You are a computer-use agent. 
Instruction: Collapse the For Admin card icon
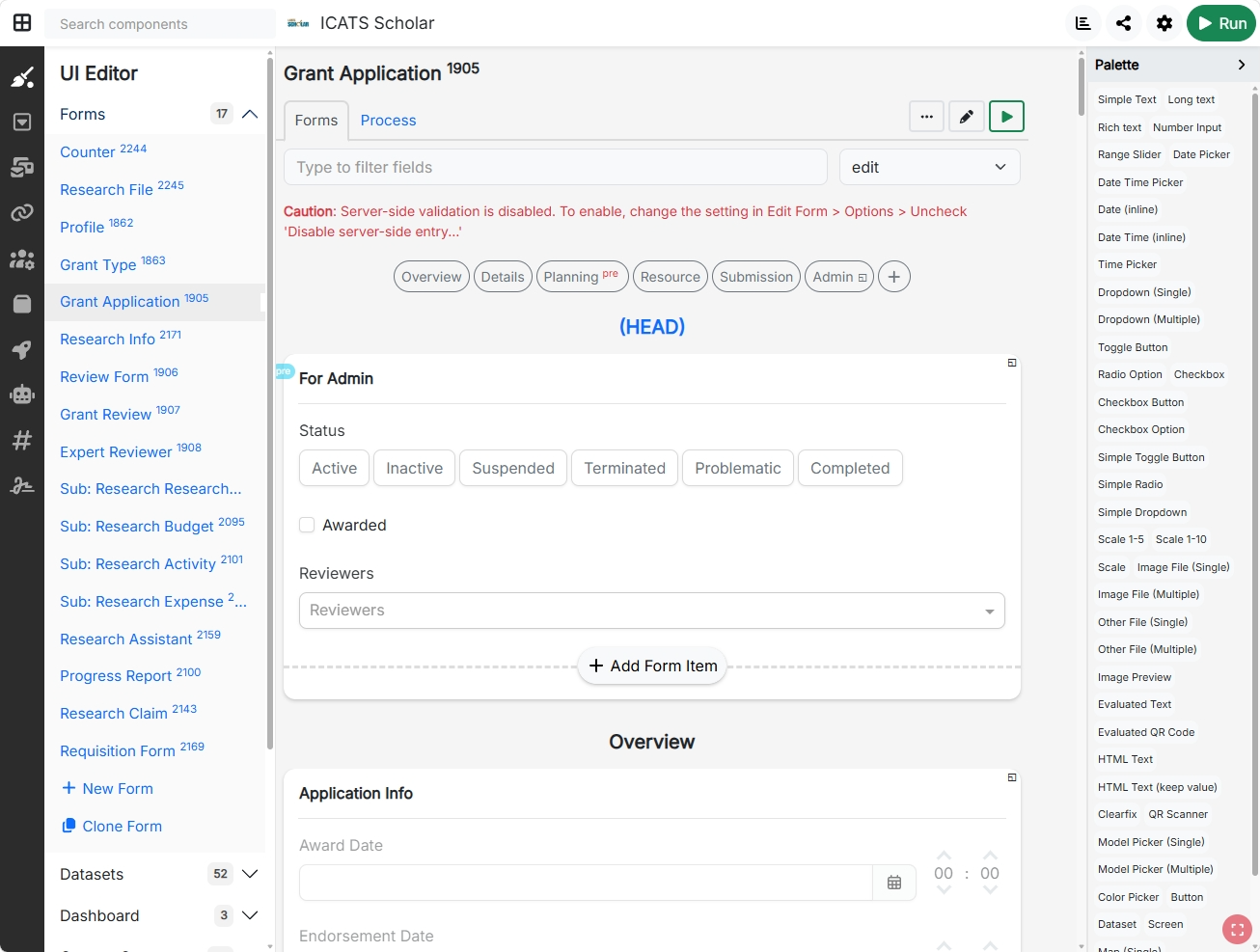pos(1012,363)
